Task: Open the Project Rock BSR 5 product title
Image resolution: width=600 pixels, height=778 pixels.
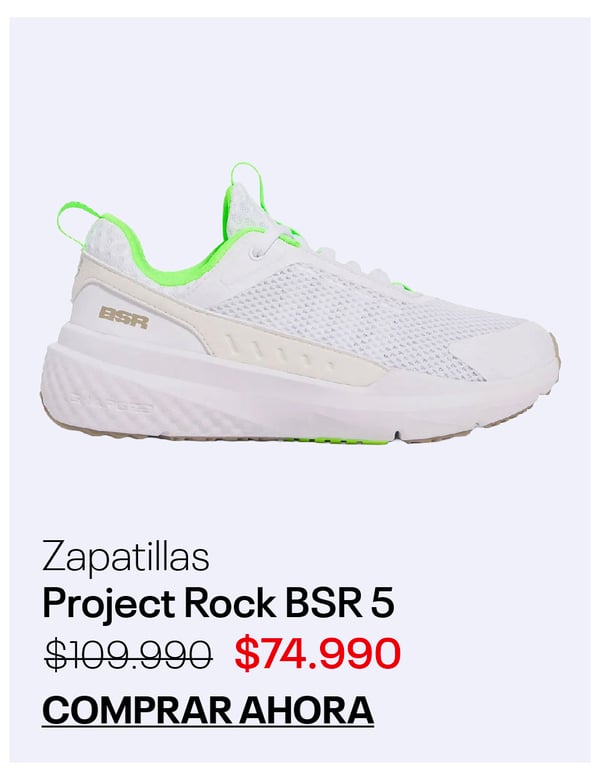Action: (x=219, y=604)
